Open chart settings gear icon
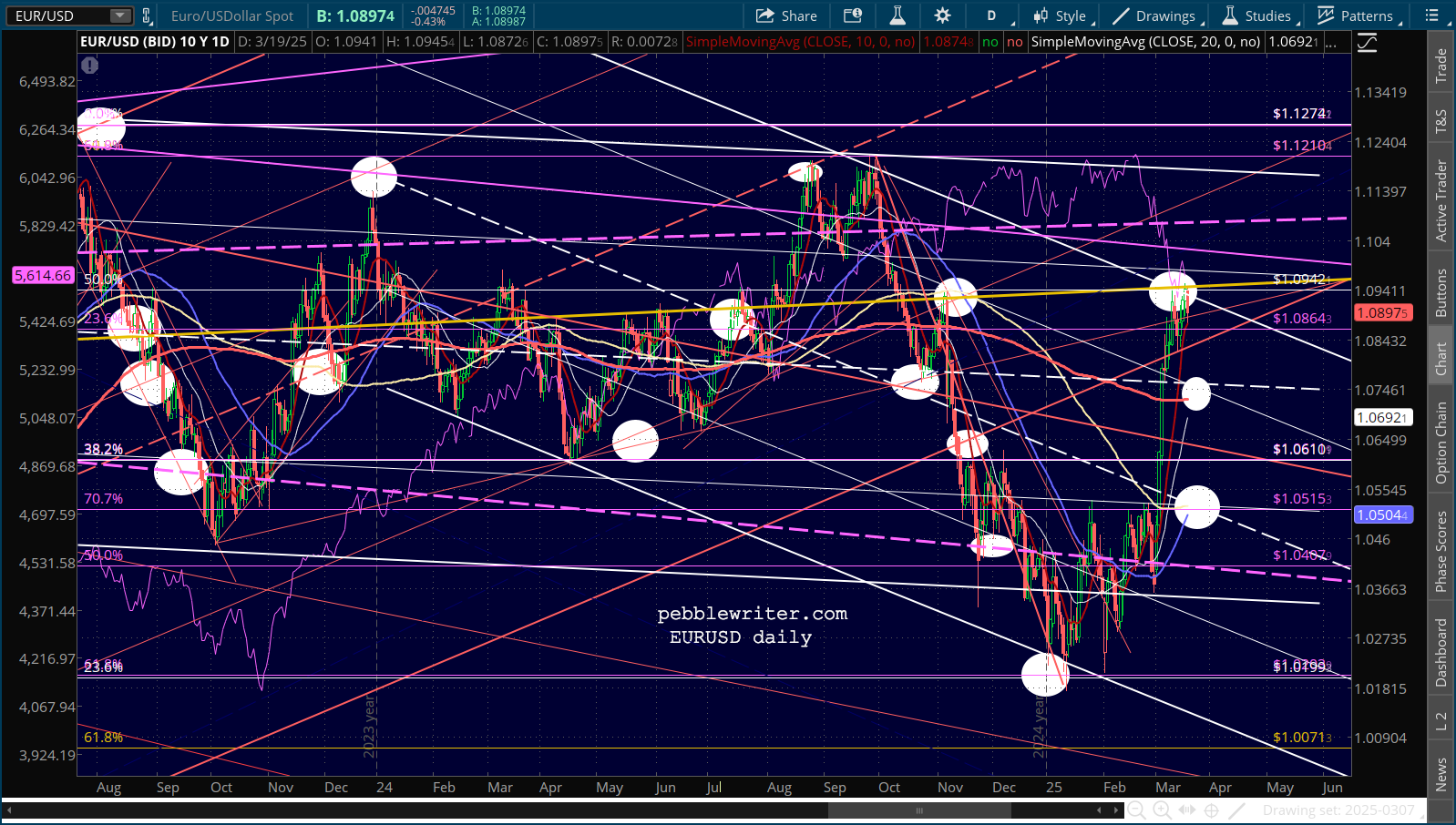The height and width of the screenshot is (825, 1456). pyautogui.click(x=942, y=15)
